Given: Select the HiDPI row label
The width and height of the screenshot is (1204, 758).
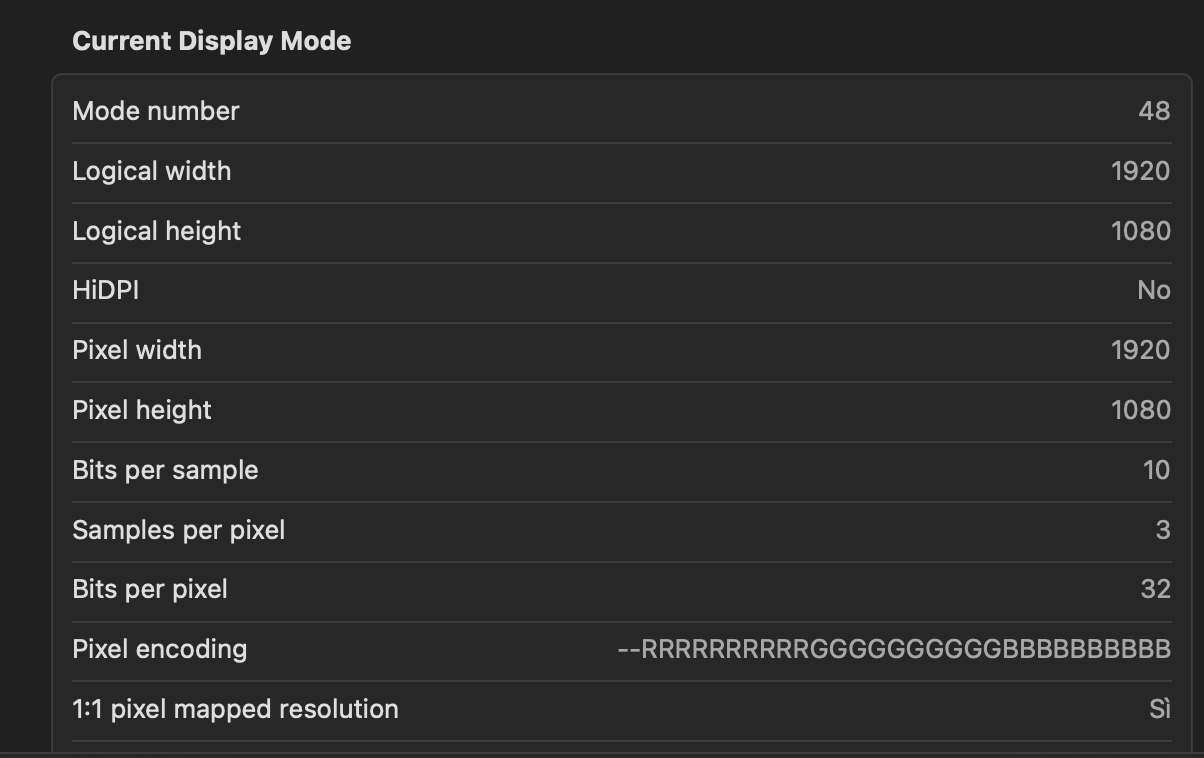Looking at the screenshot, I should [x=105, y=291].
